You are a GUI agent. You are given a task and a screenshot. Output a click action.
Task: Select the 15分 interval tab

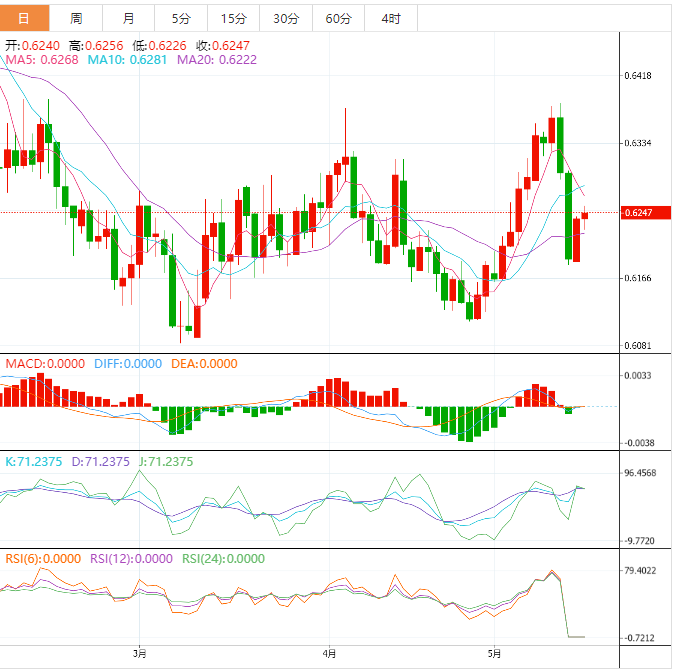(233, 18)
